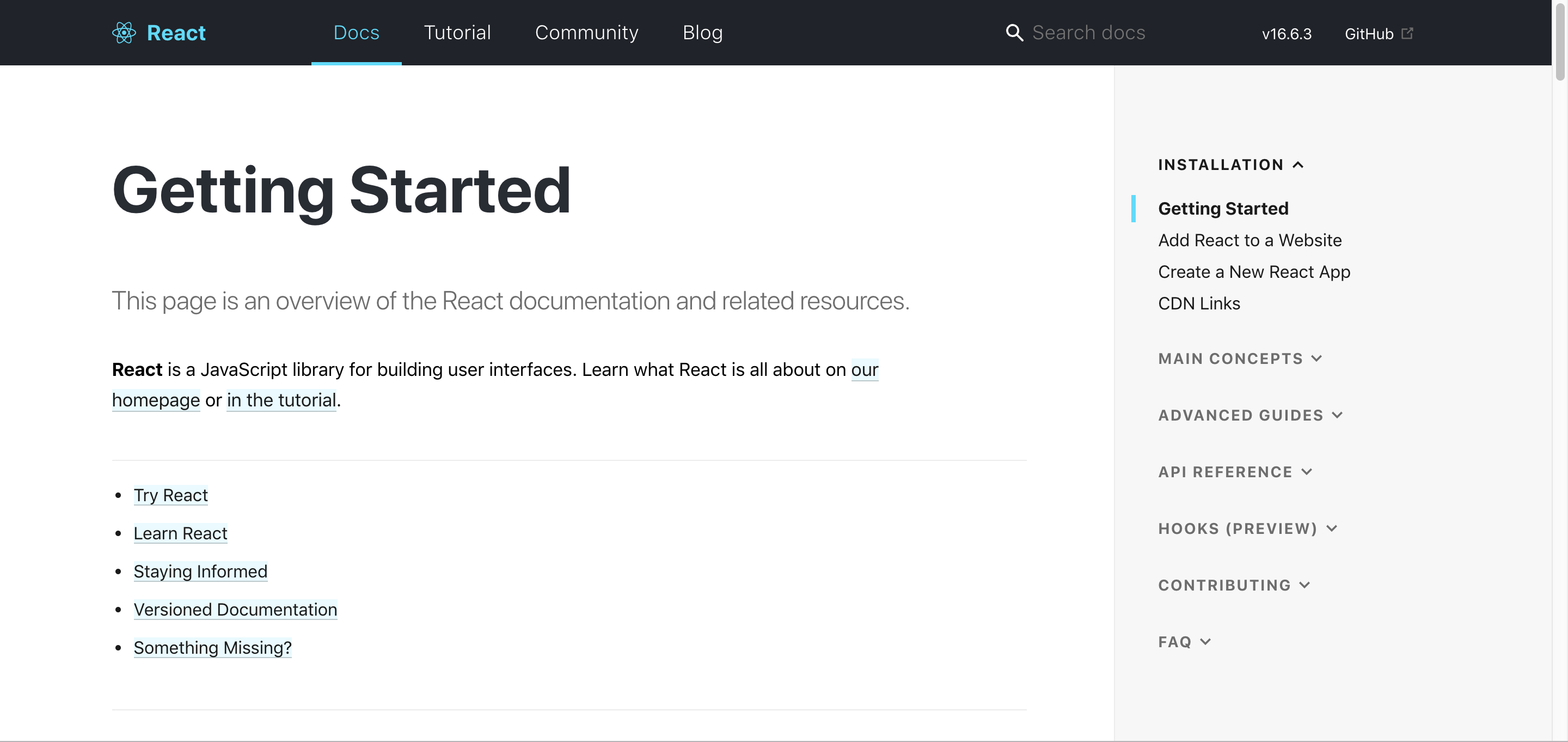
Task: Jump to Staying Informed section link
Action: tap(200, 571)
